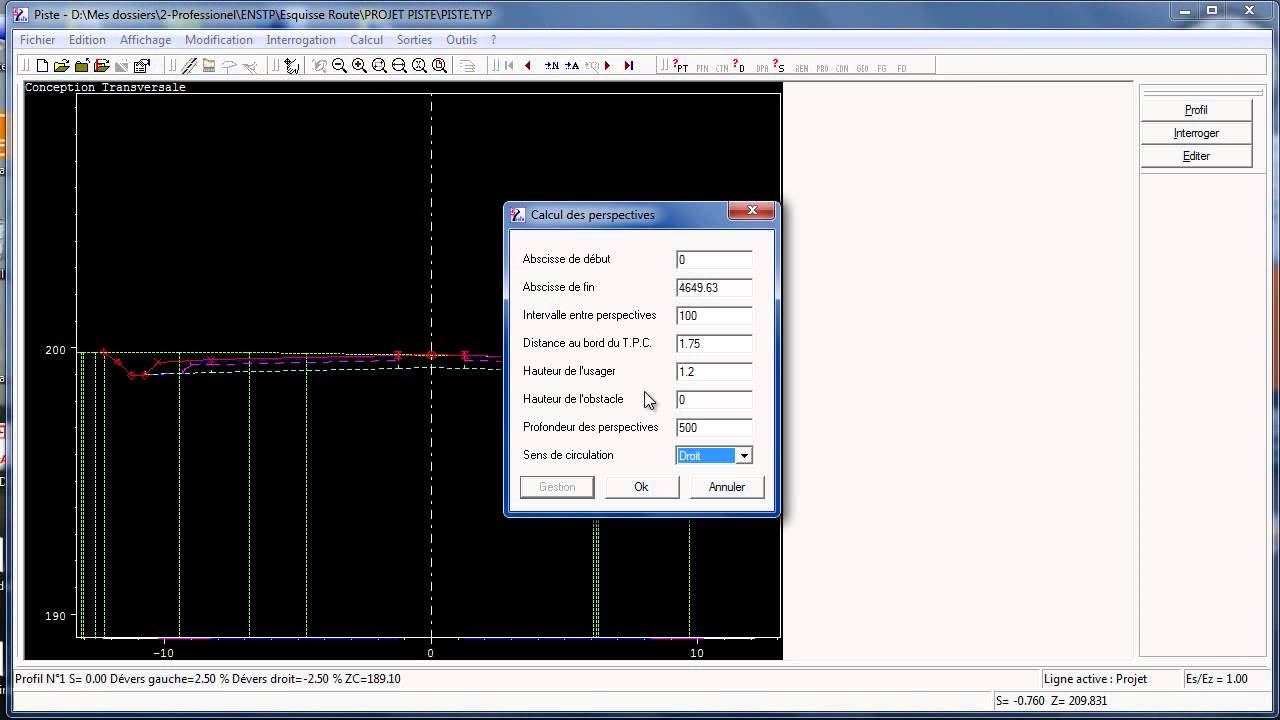
Task: Click the Es/Ez = 1.00 status entry
Action: pyautogui.click(x=1216, y=679)
